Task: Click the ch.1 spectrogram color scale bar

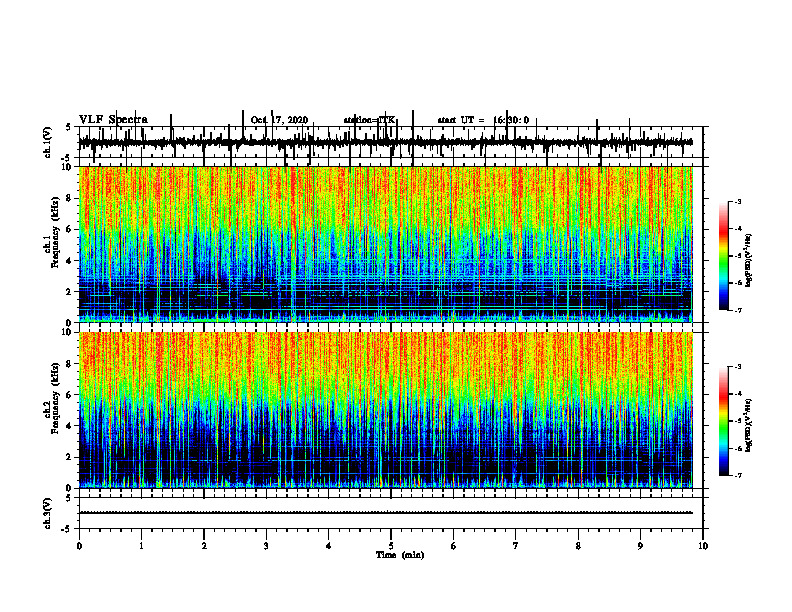Action: click(723, 256)
